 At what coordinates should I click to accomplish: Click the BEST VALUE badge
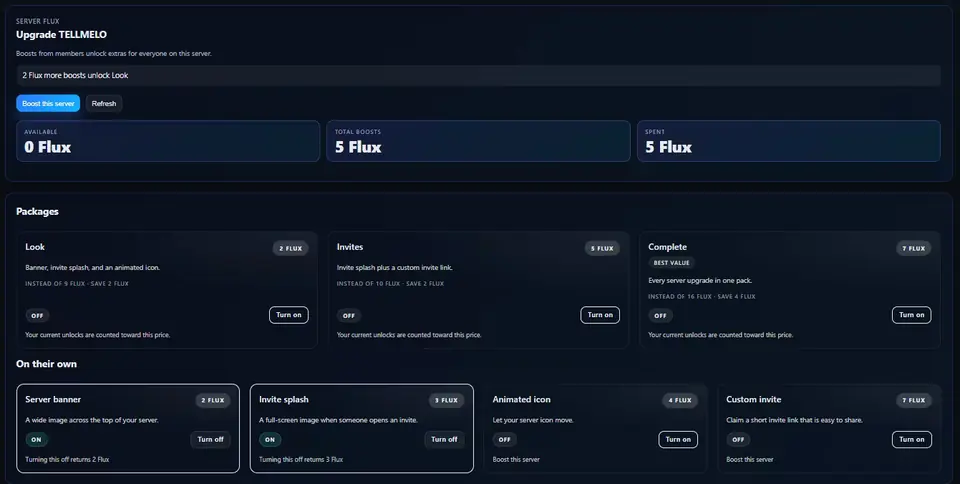[671, 263]
